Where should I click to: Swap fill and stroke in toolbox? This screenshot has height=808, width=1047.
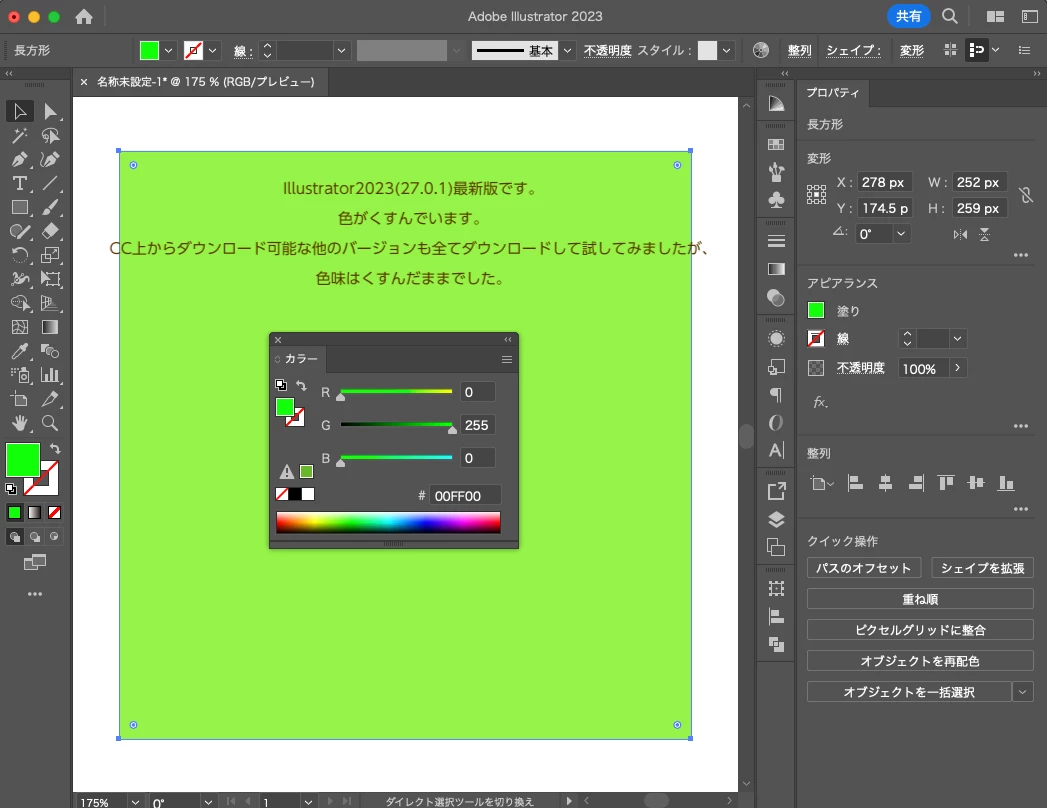click(55, 449)
